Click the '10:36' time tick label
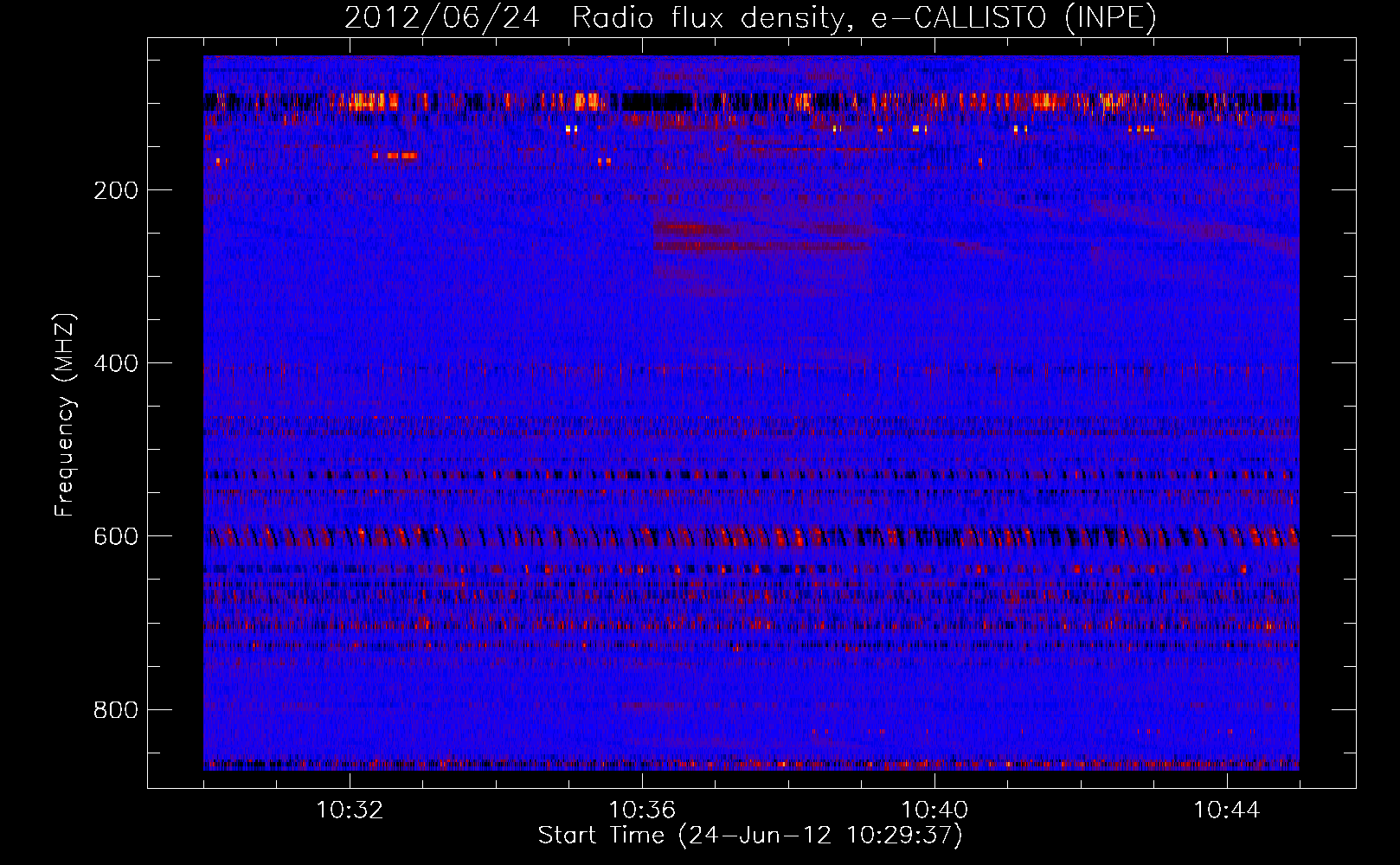 point(642,811)
